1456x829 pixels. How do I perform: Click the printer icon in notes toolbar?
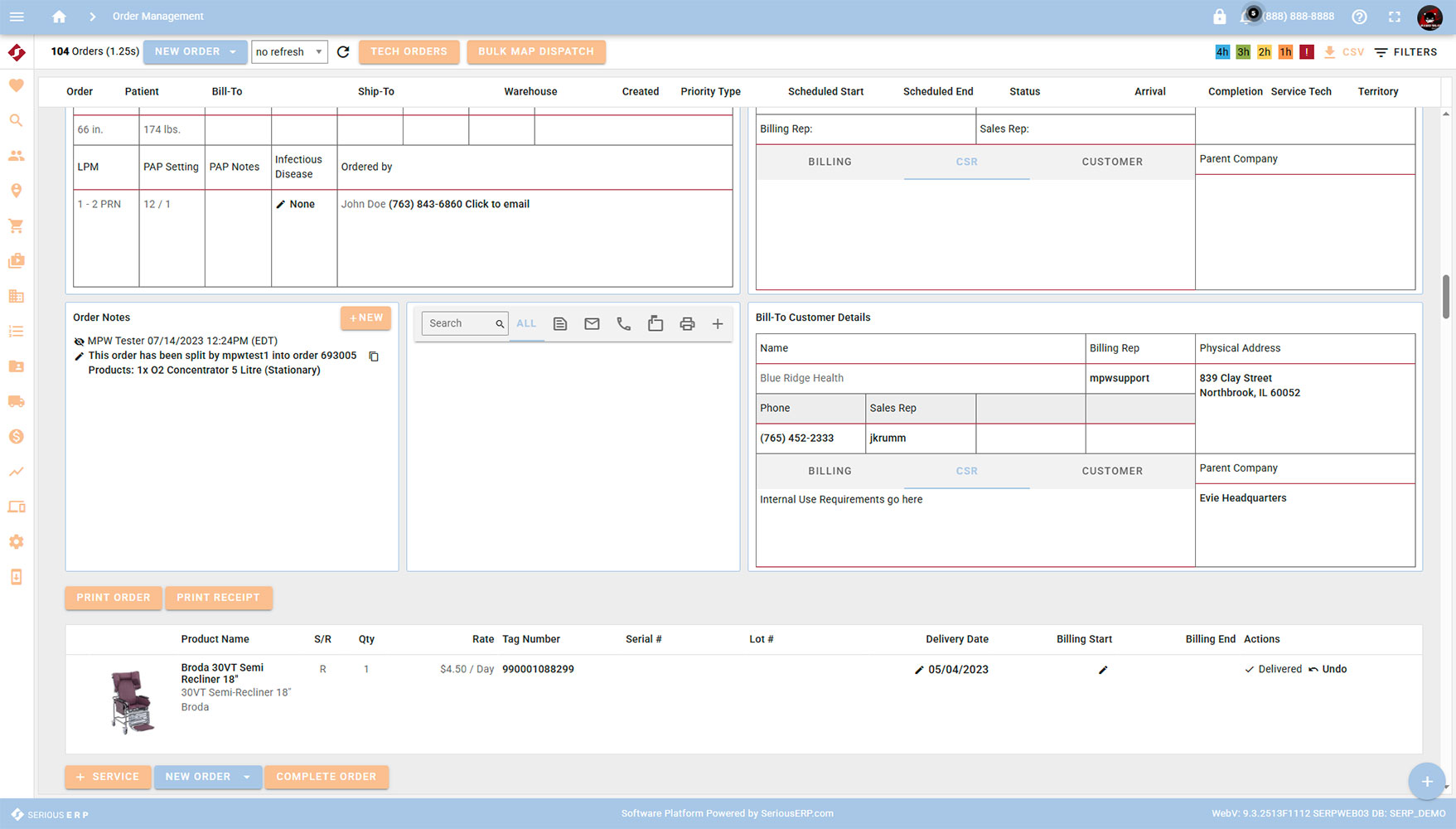coord(687,324)
